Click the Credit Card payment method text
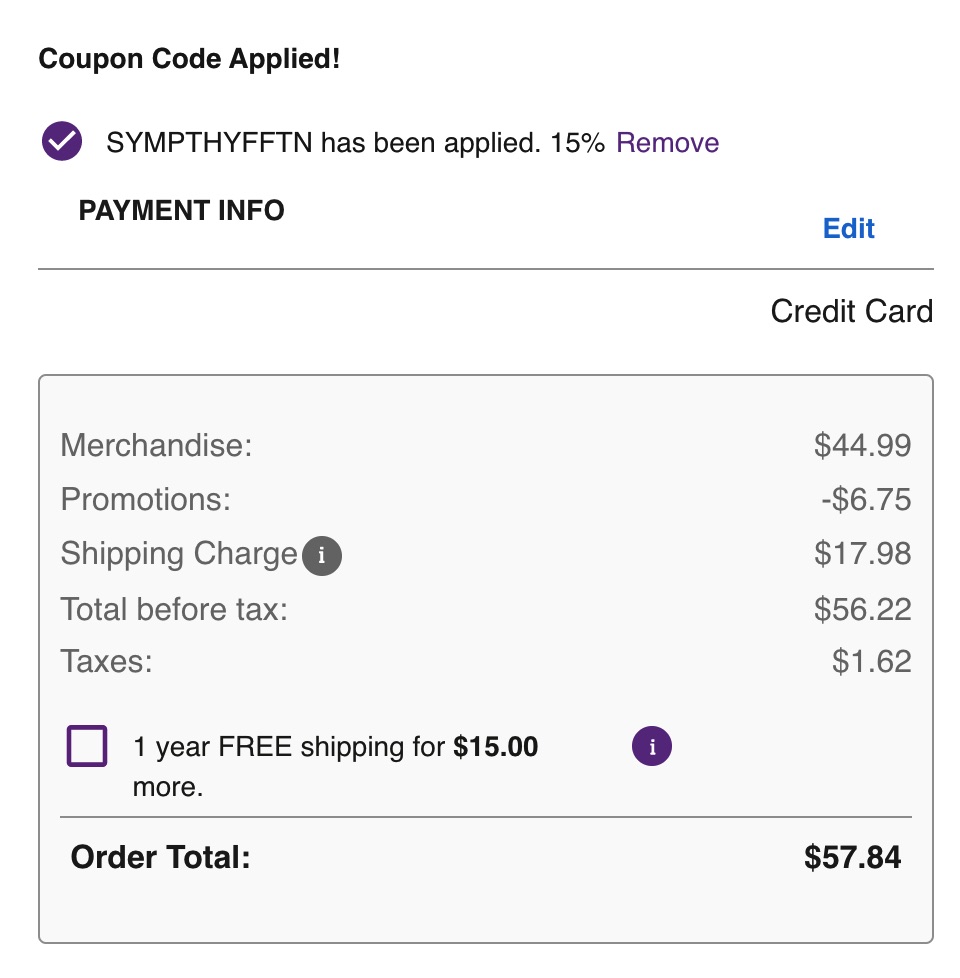 [x=851, y=311]
